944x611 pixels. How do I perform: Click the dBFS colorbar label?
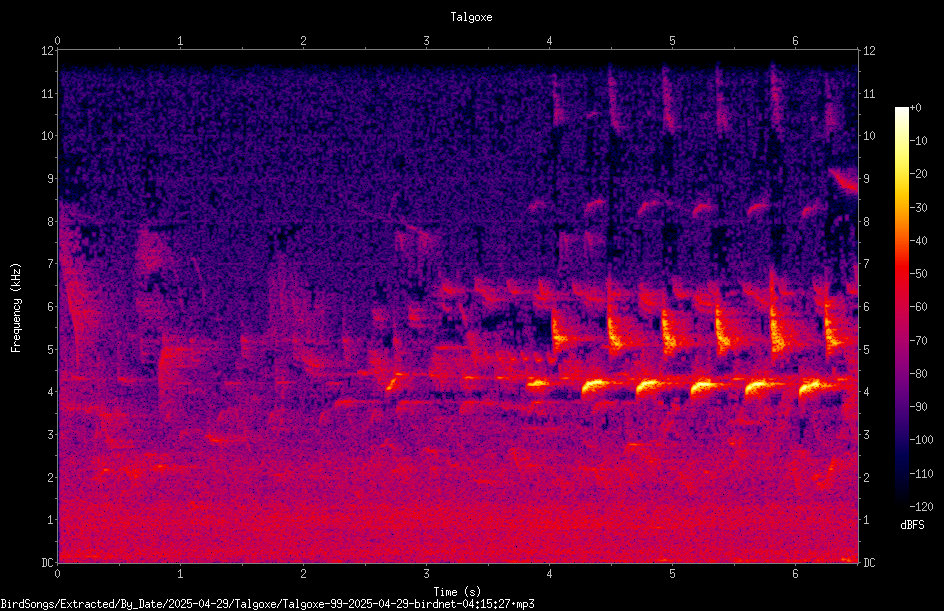tap(912, 525)
